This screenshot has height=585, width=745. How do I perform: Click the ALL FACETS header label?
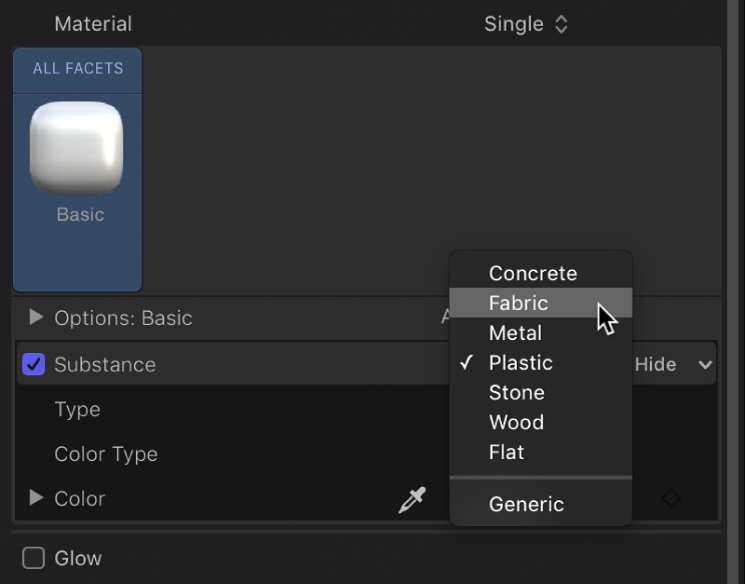tap(78, 69)
